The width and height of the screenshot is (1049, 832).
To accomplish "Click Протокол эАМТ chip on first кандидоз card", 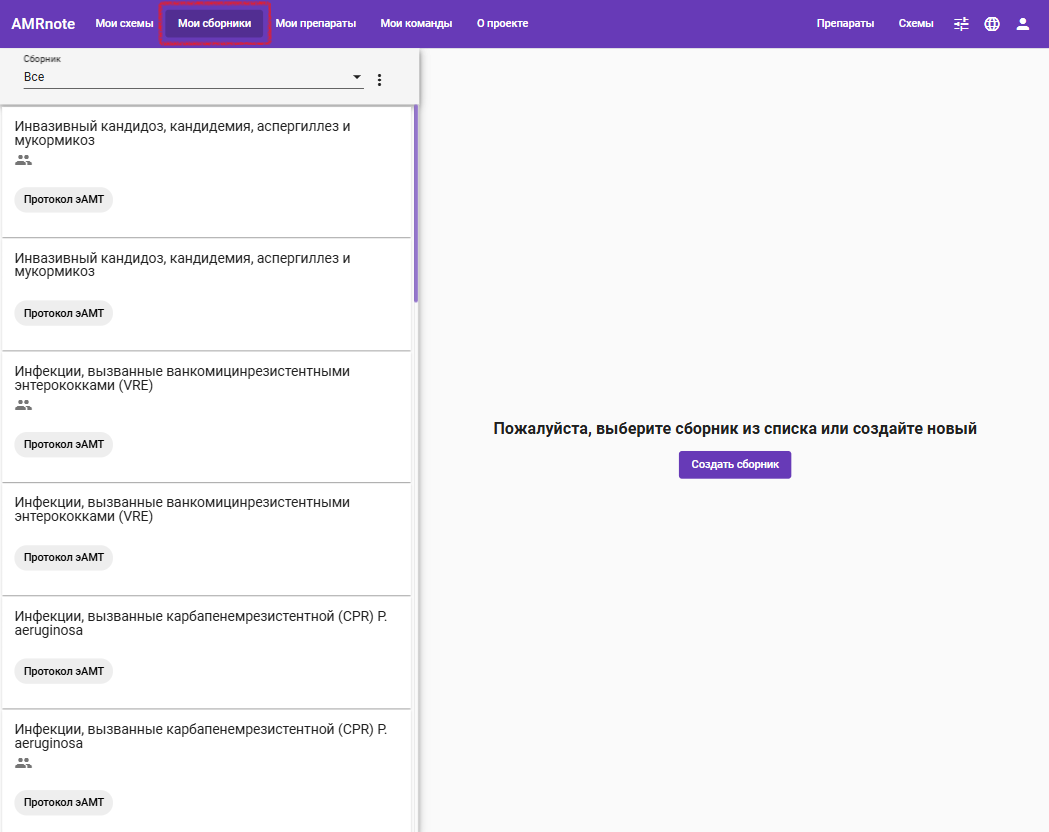I will (x=64, y=199).
